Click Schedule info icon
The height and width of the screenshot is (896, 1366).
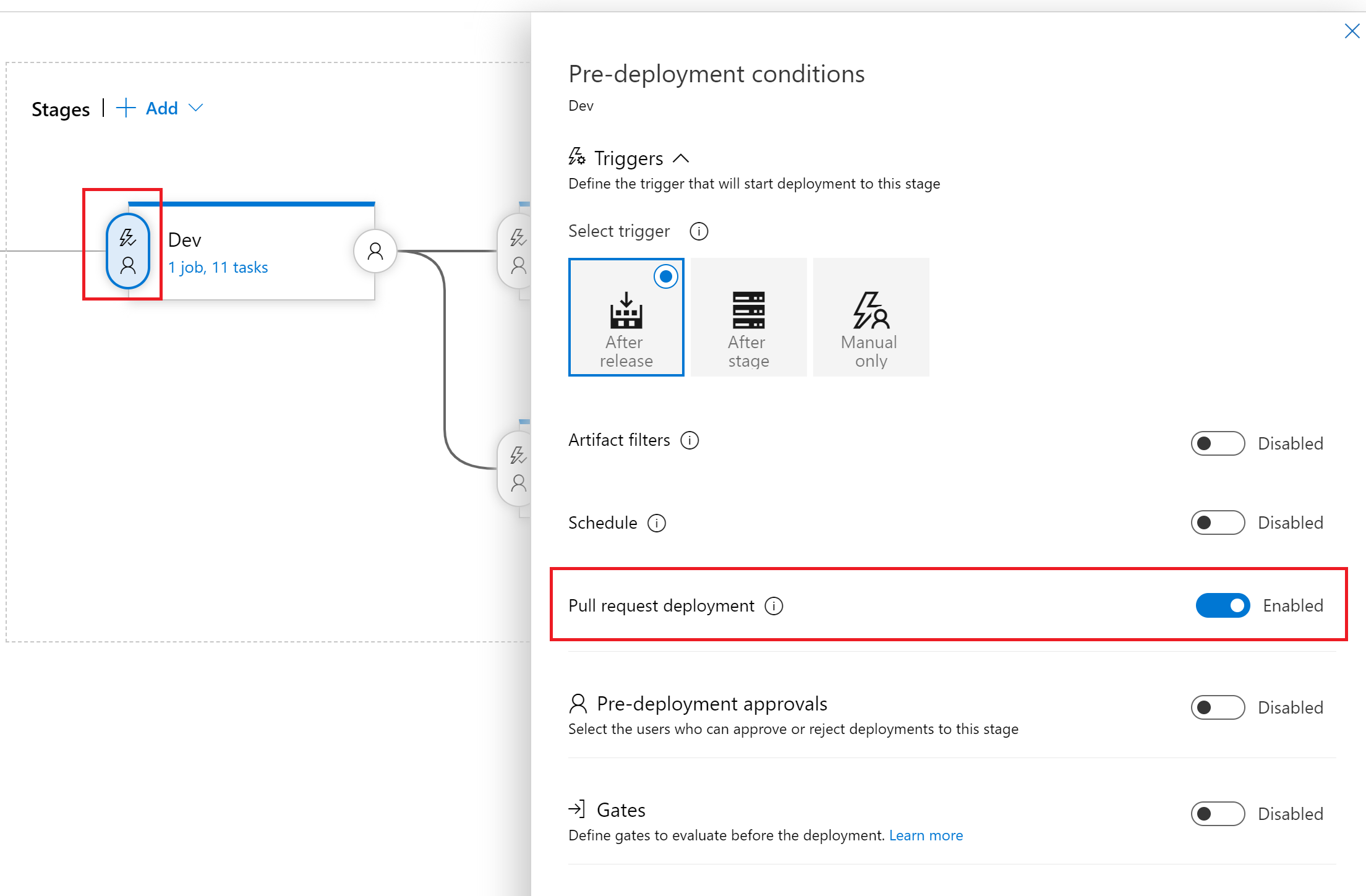(x=657, y=523)
